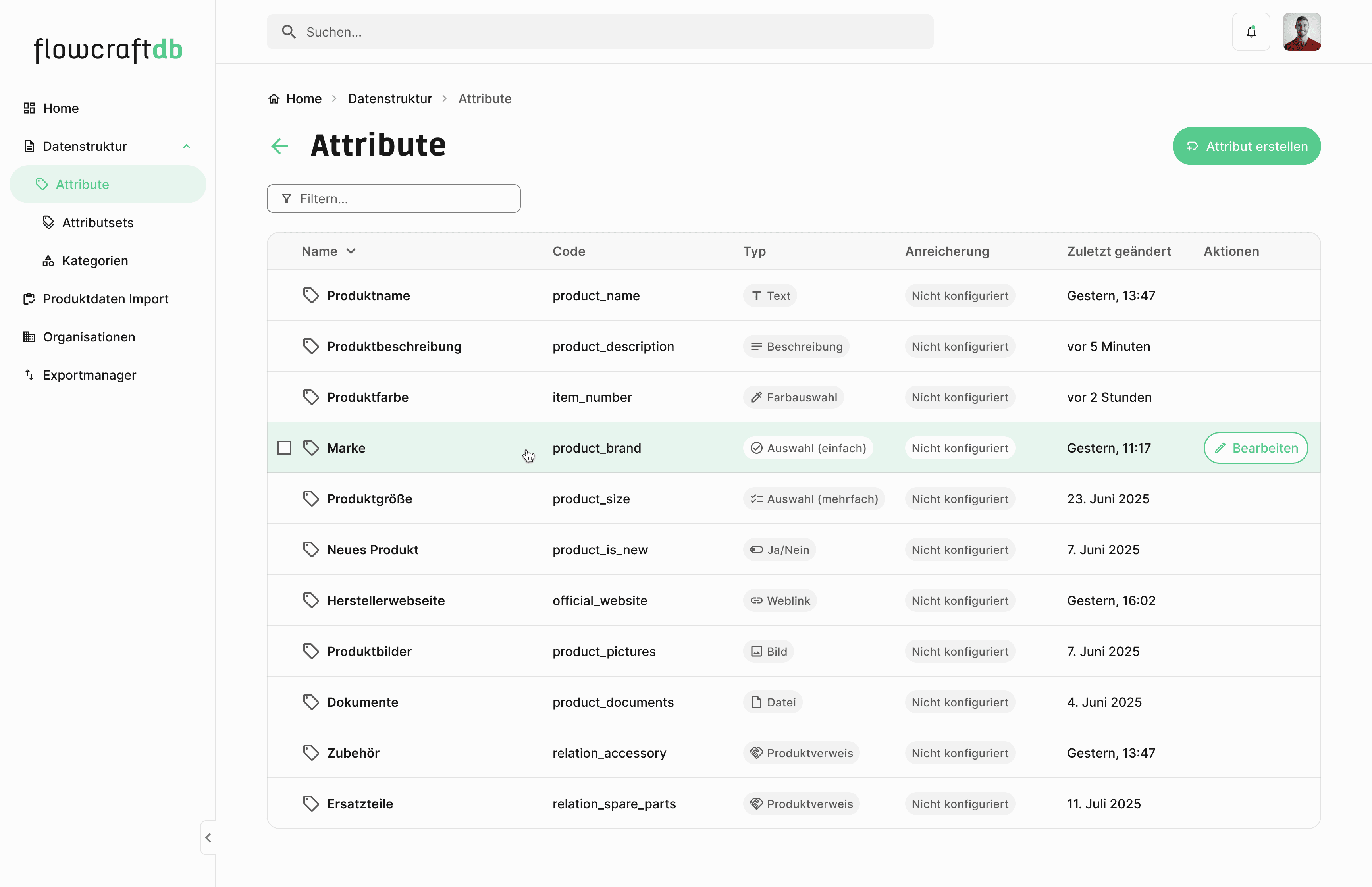Open Attributsets in the sidebar
This screenshot has height=887, width=1372.
tap(98, 222)
